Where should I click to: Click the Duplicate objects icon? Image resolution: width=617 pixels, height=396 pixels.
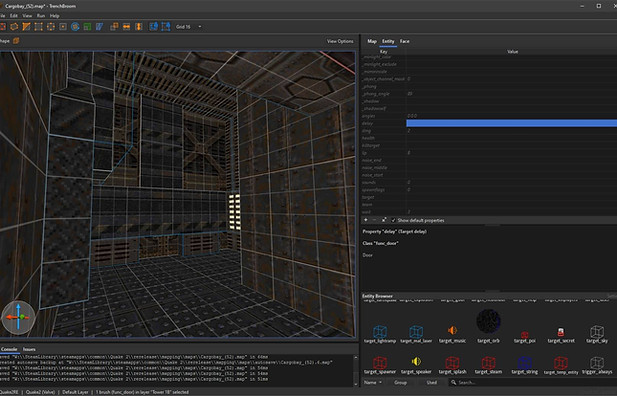tap(114, 27)
